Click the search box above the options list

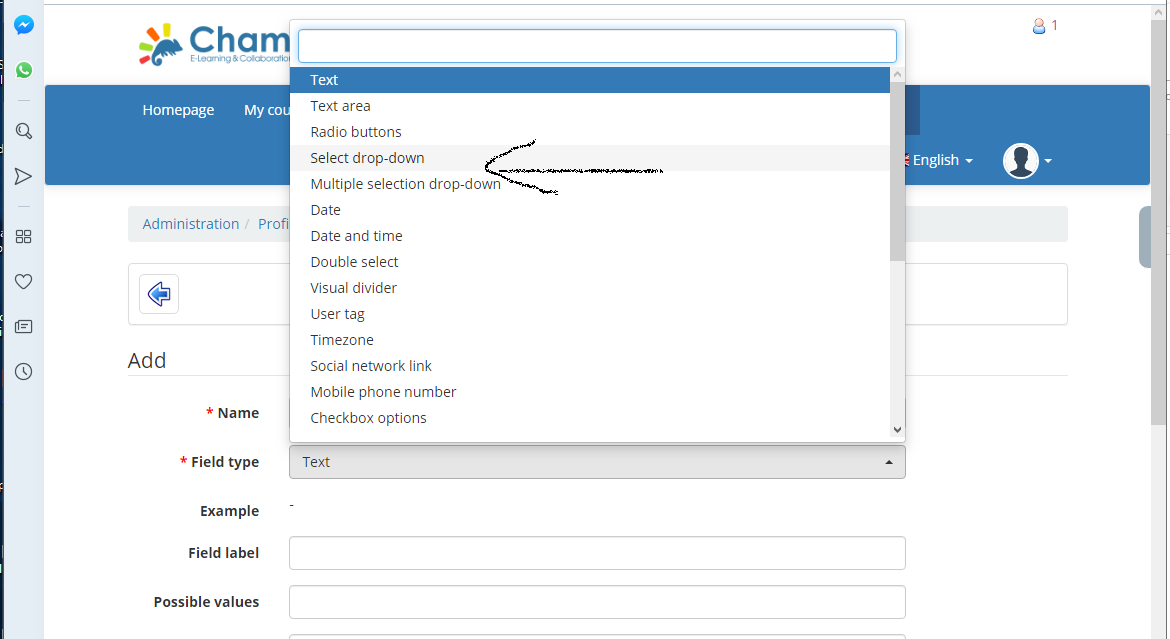597,45
